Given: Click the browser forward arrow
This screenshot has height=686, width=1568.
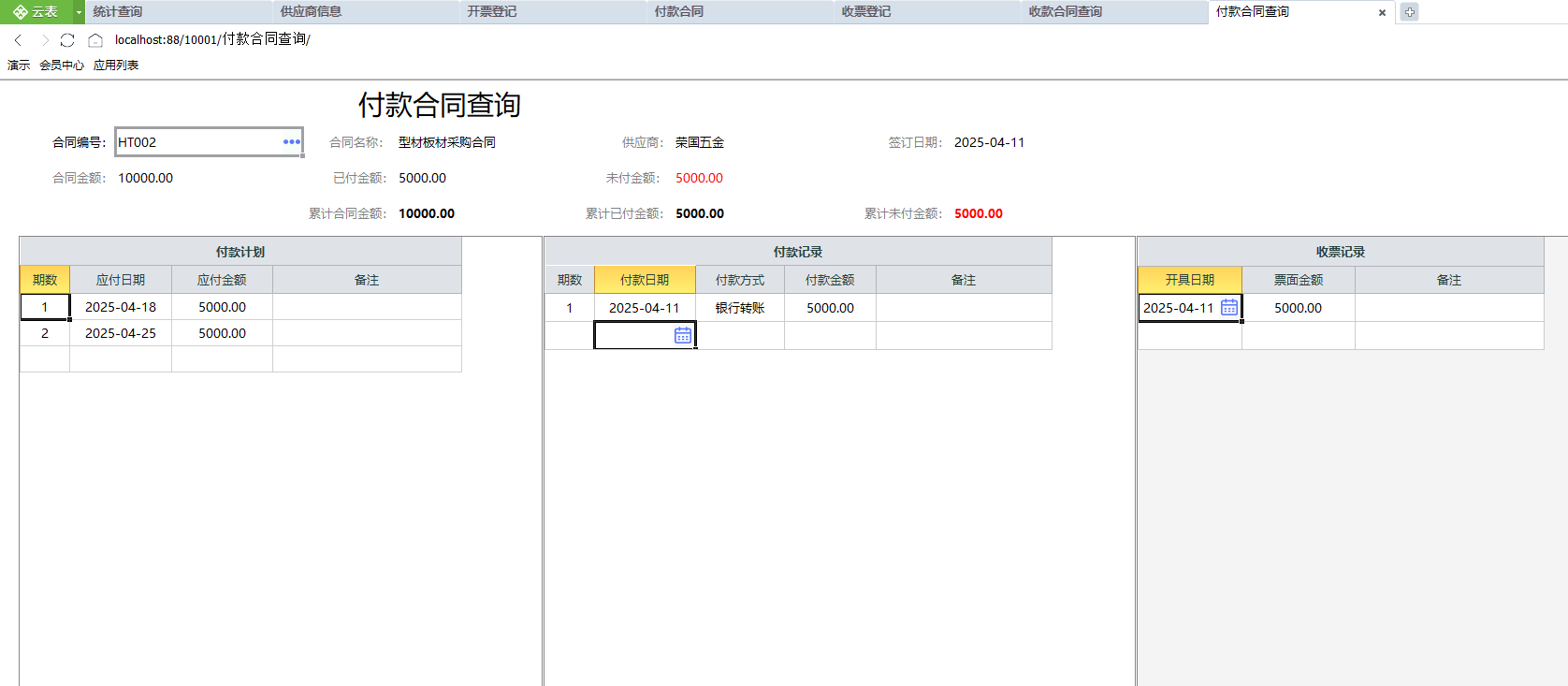Looking at the screenshot, I should click(x=44, y=40).
